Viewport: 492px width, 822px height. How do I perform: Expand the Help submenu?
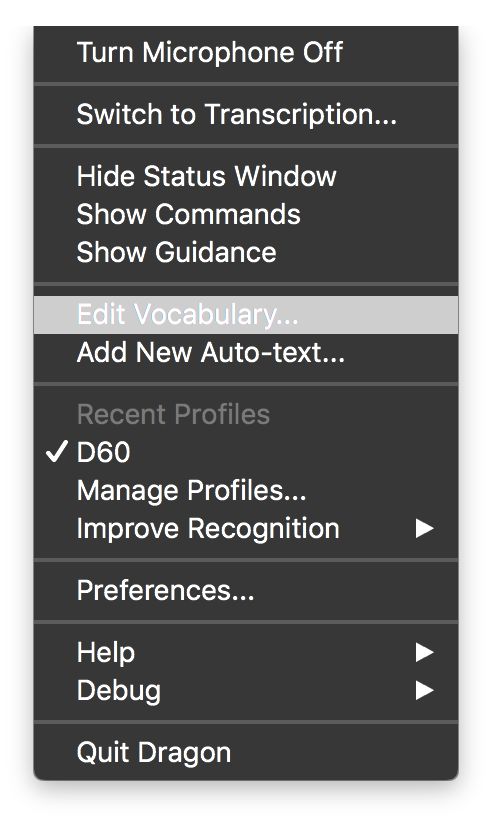[246, 653]
